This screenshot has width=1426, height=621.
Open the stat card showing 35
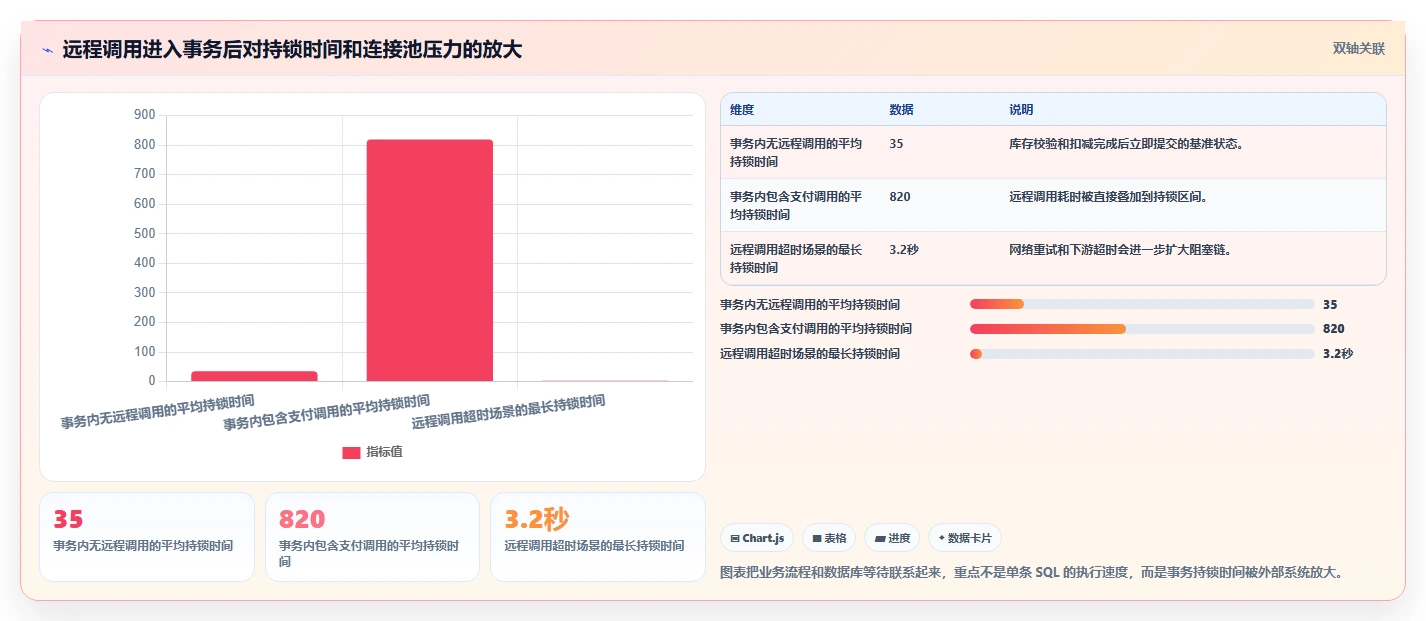147,537
